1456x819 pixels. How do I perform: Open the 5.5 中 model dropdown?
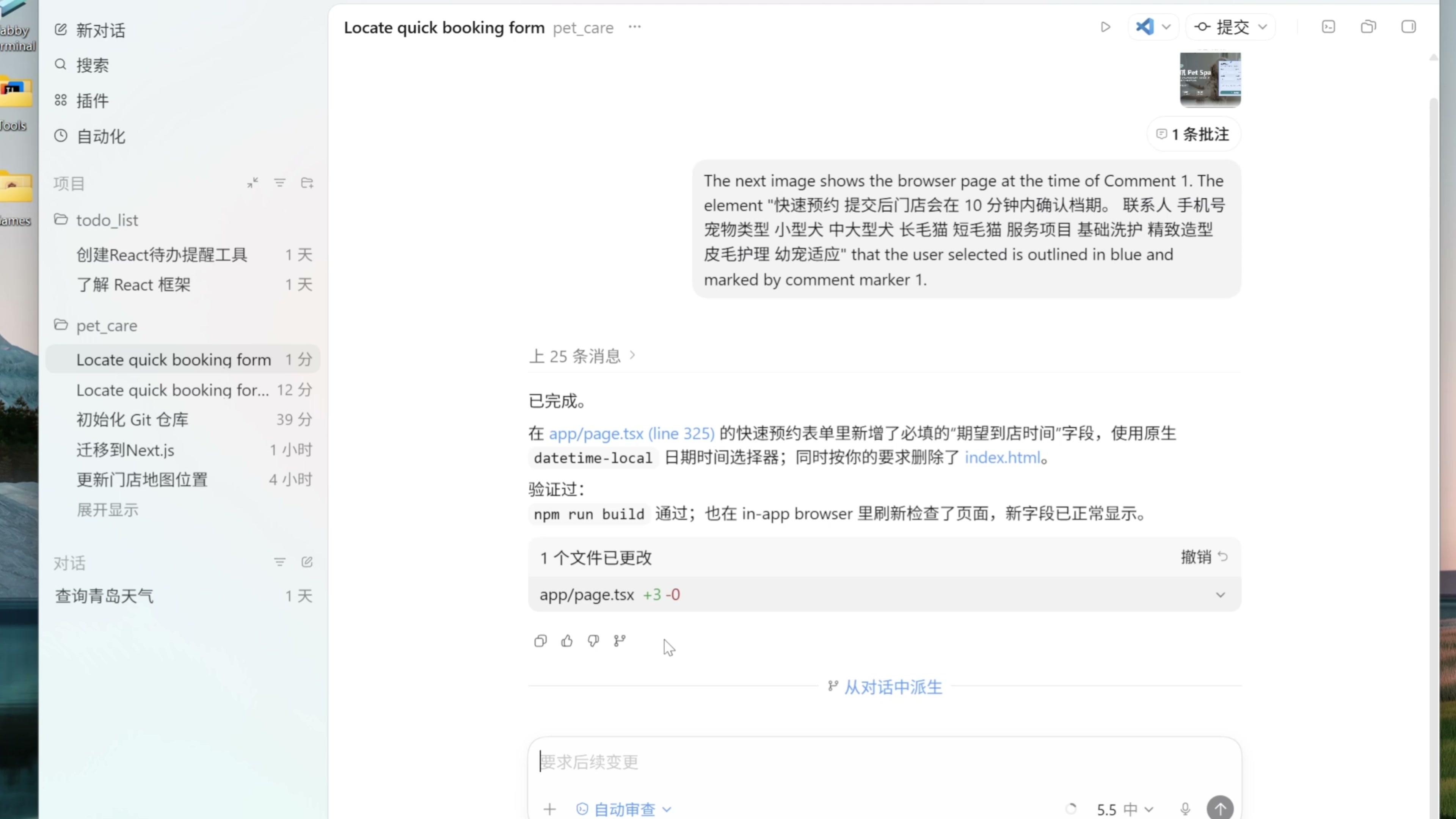point(1124,809)
